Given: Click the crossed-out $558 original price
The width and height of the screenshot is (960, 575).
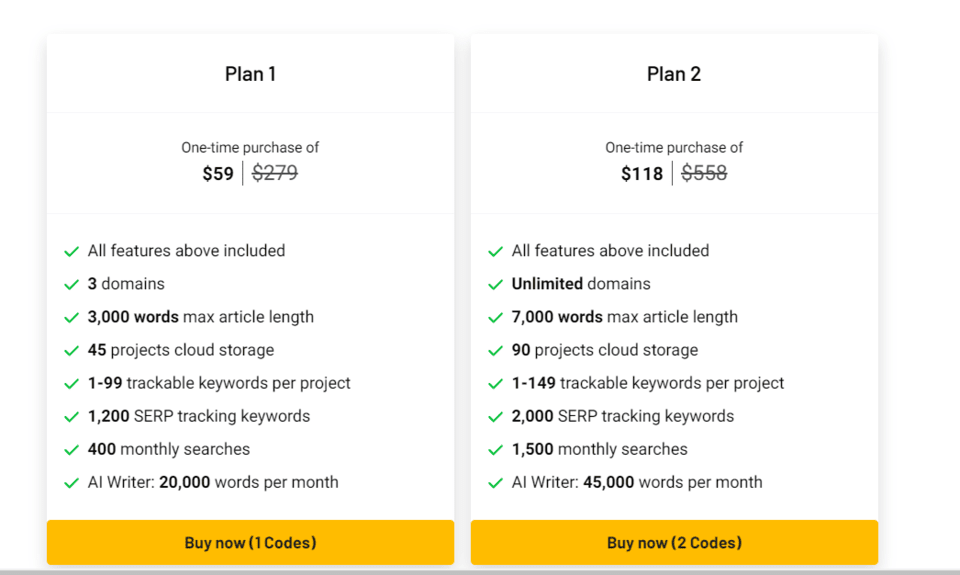Looking at the screenshot, I should point(704,173).
